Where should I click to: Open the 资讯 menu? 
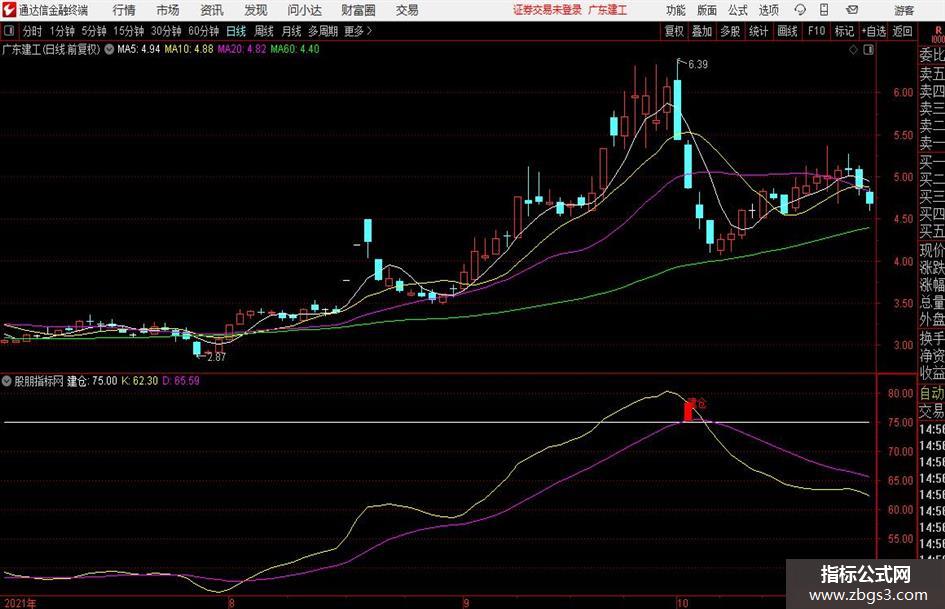(212, 10)
